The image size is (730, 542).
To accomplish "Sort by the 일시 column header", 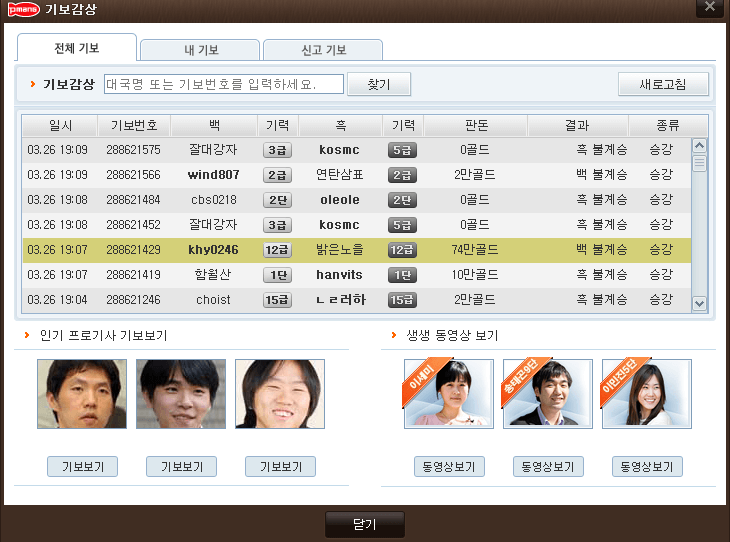I will coord(60,125).
